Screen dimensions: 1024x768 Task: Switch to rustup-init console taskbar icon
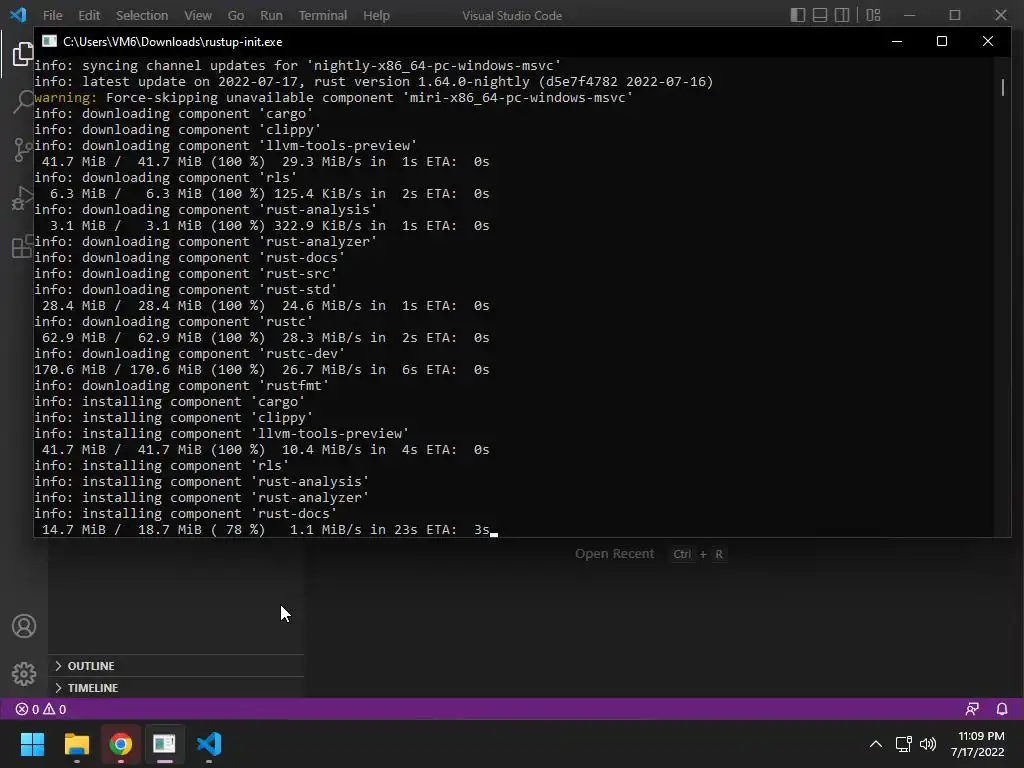coord(165,744)
